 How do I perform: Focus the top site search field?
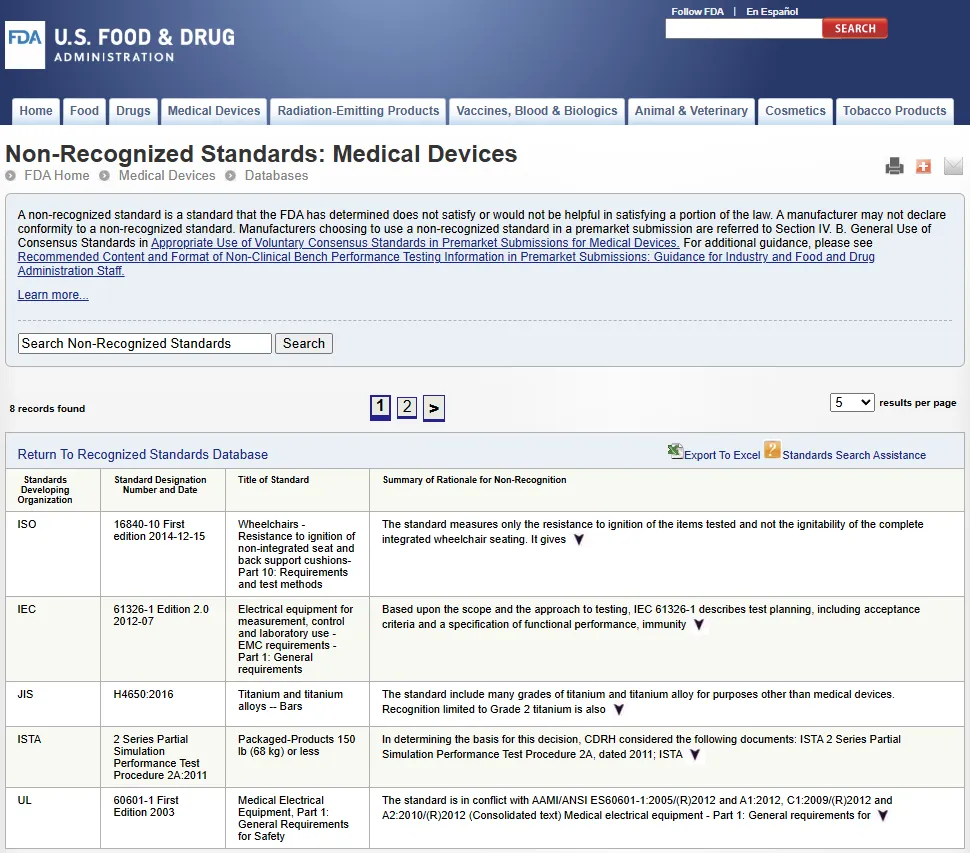pyautogui.click(x=744, y=28)
